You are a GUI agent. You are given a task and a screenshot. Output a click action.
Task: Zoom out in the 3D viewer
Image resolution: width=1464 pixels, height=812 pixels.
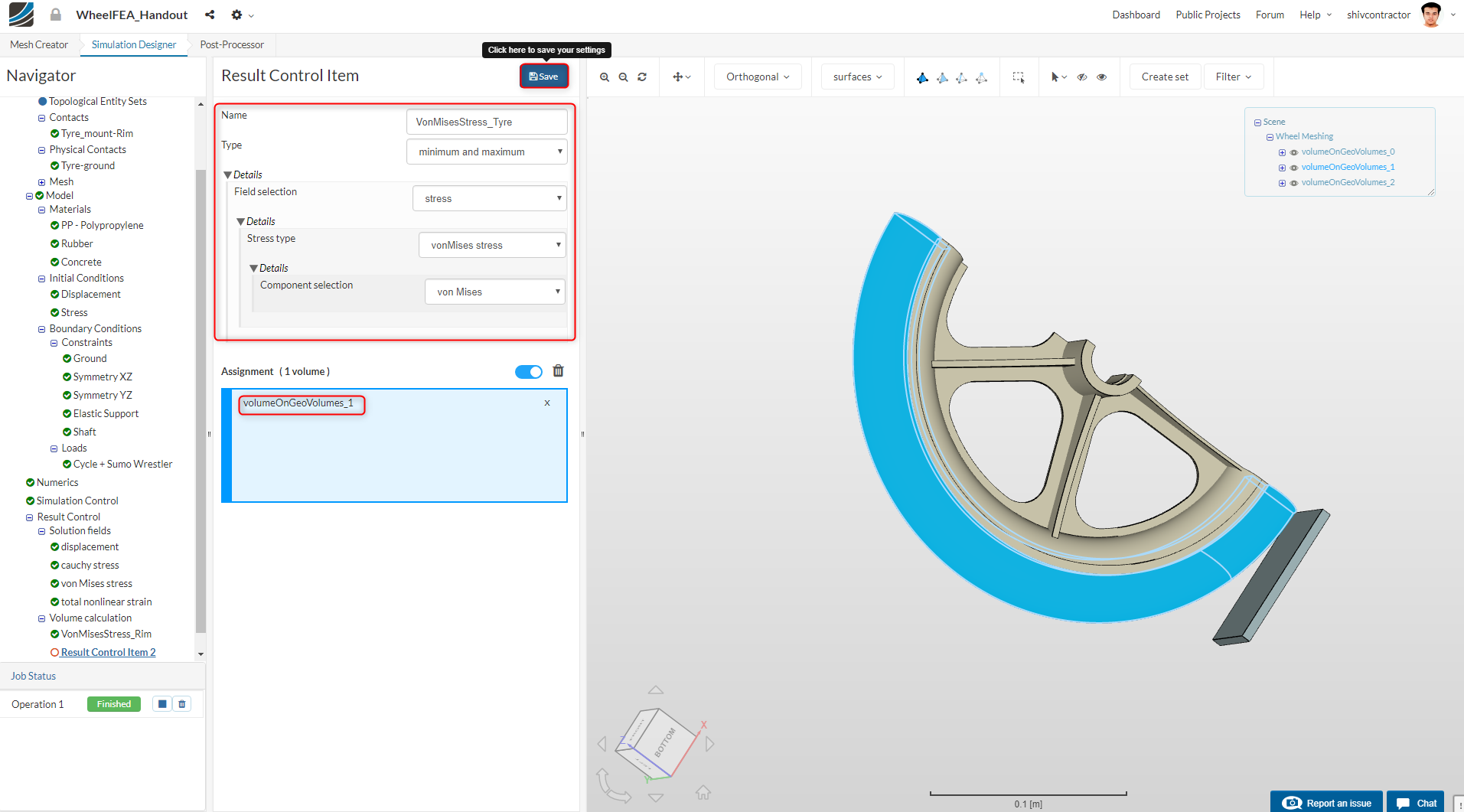623,77
